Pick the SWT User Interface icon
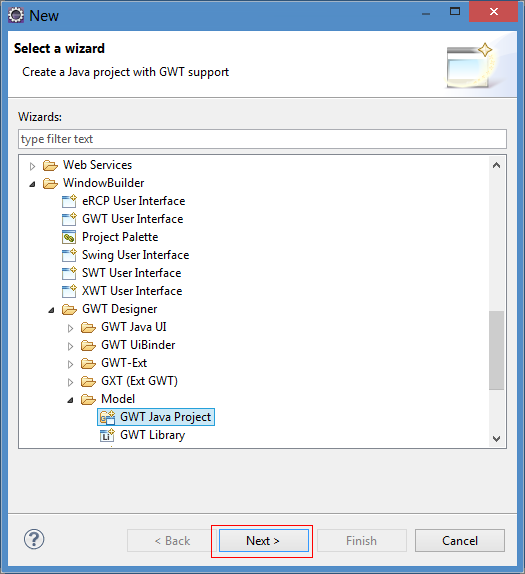Screen dimensions: 525x574 tap(69, 273)
